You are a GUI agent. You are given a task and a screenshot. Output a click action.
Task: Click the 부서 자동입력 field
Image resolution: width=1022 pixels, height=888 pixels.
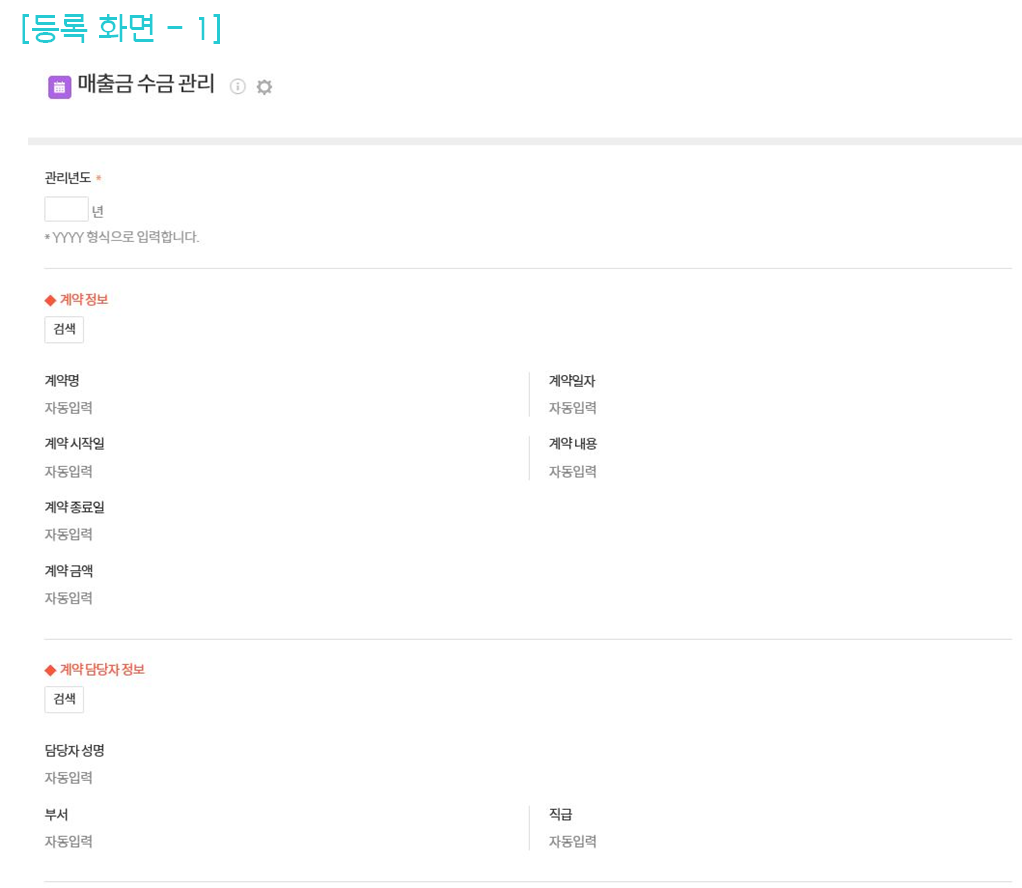[x=69, y=842]
